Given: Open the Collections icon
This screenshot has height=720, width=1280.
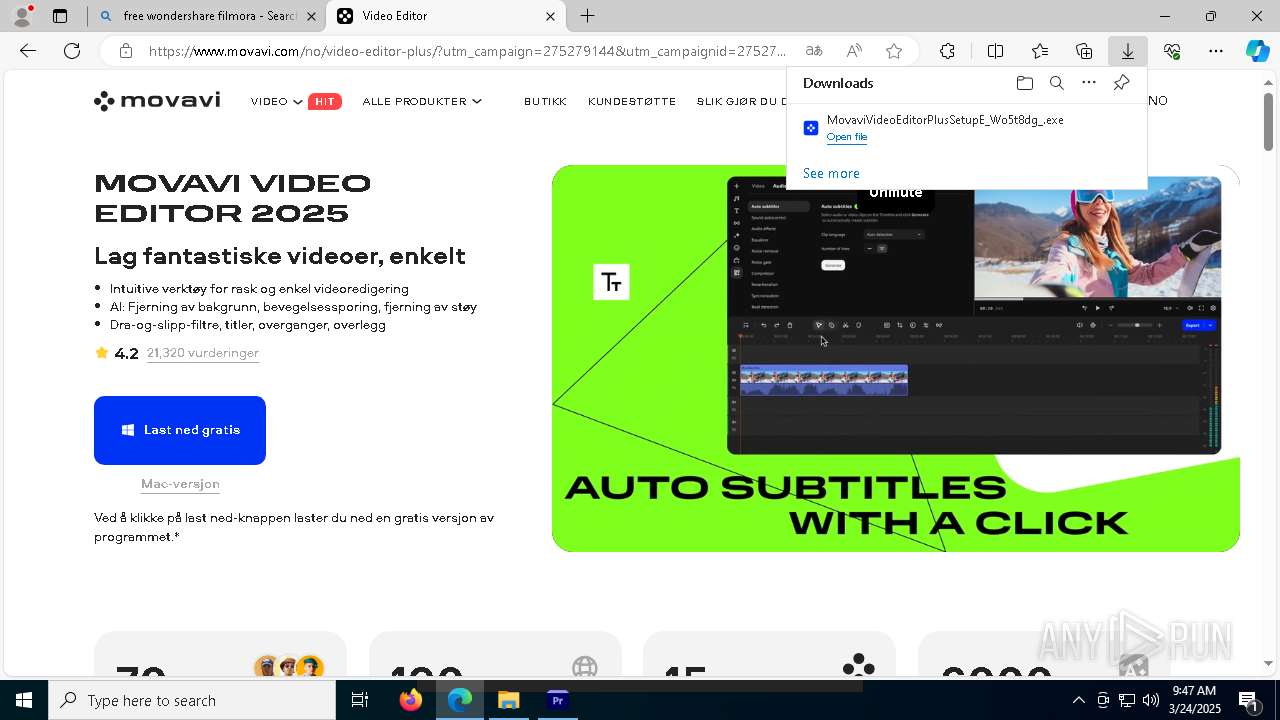Looking at the screenshot, I should 1084,51.
